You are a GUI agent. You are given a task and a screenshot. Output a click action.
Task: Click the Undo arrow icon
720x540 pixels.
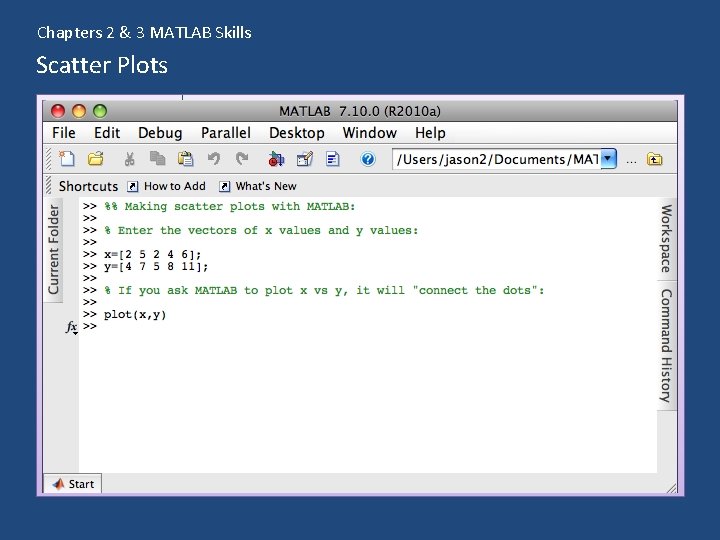click(x=214, y=159)
